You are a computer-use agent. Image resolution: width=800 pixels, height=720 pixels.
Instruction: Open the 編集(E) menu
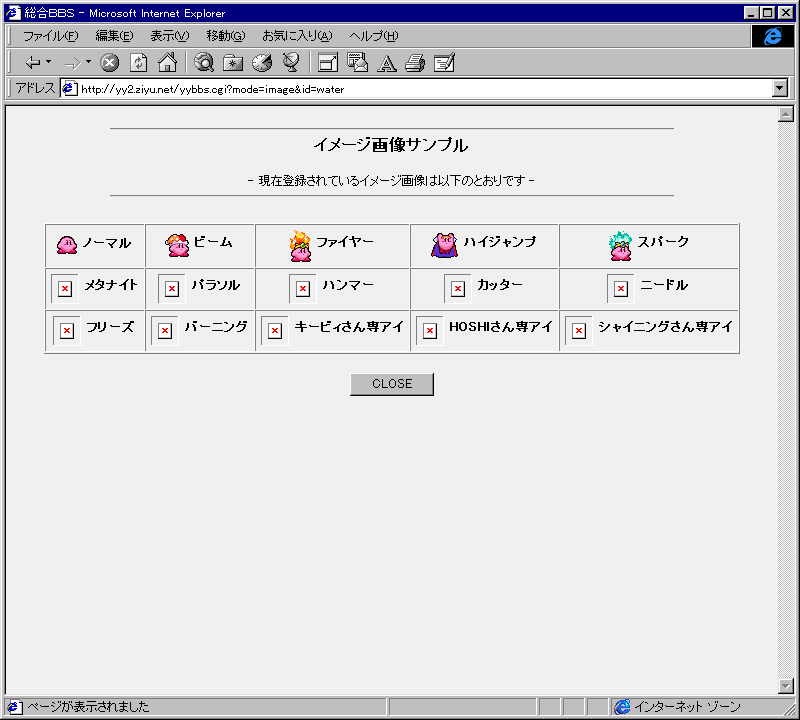point(114,36)
